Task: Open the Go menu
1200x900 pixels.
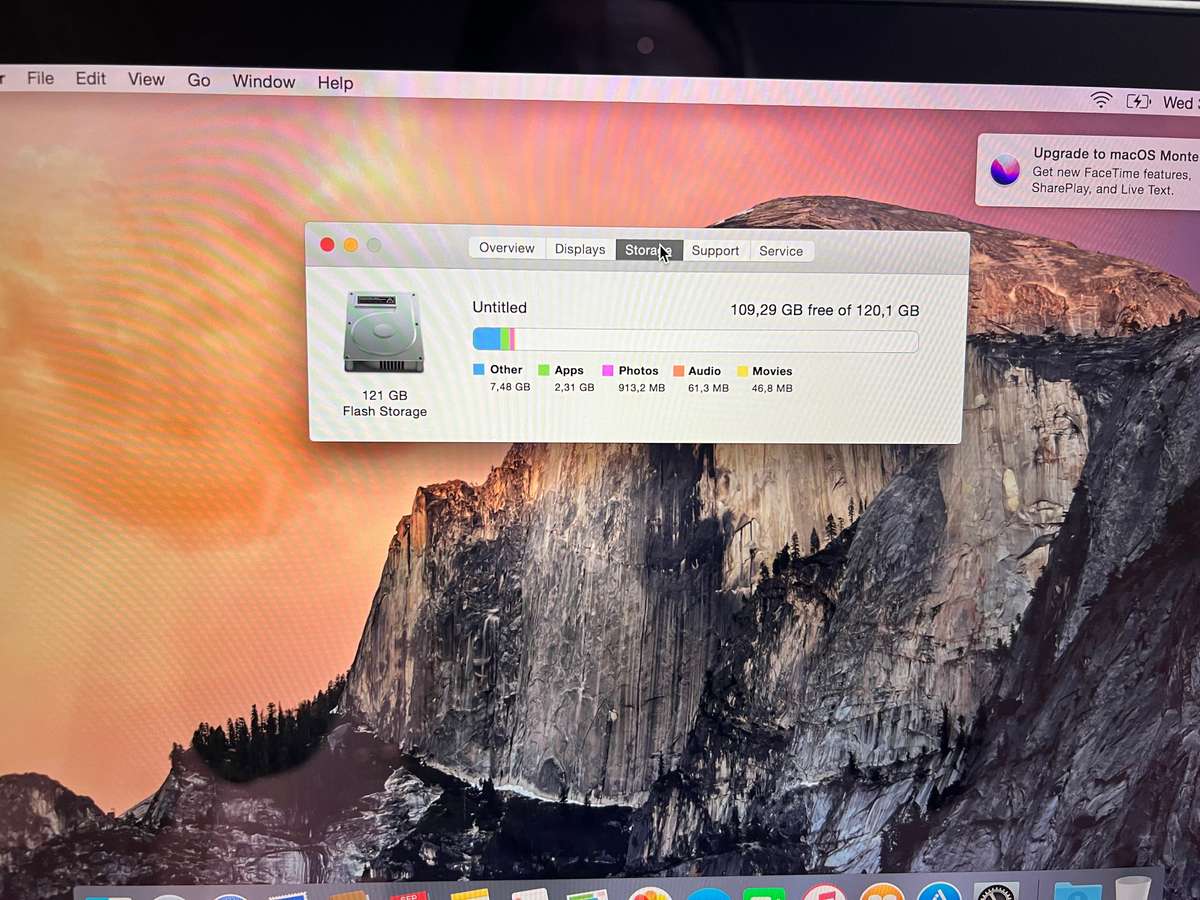Action: 198,80
